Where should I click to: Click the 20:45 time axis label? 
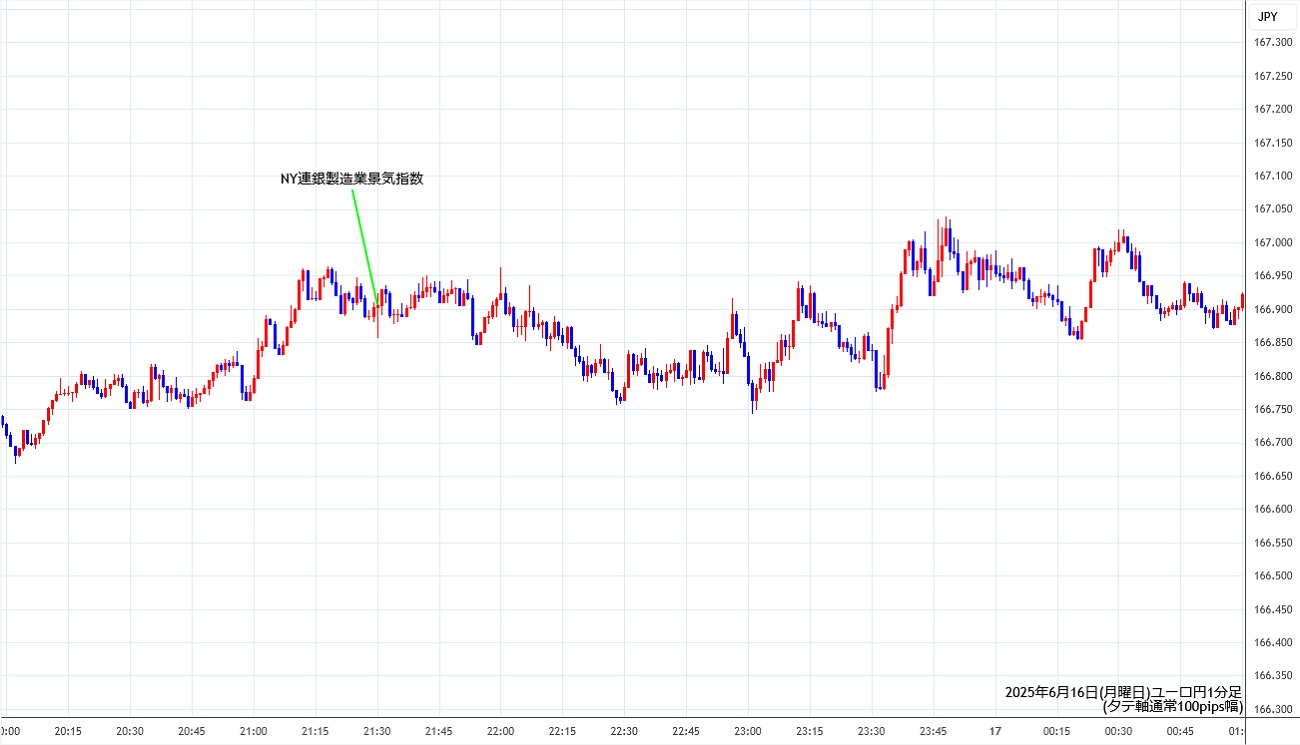click(x=192, y=731)
